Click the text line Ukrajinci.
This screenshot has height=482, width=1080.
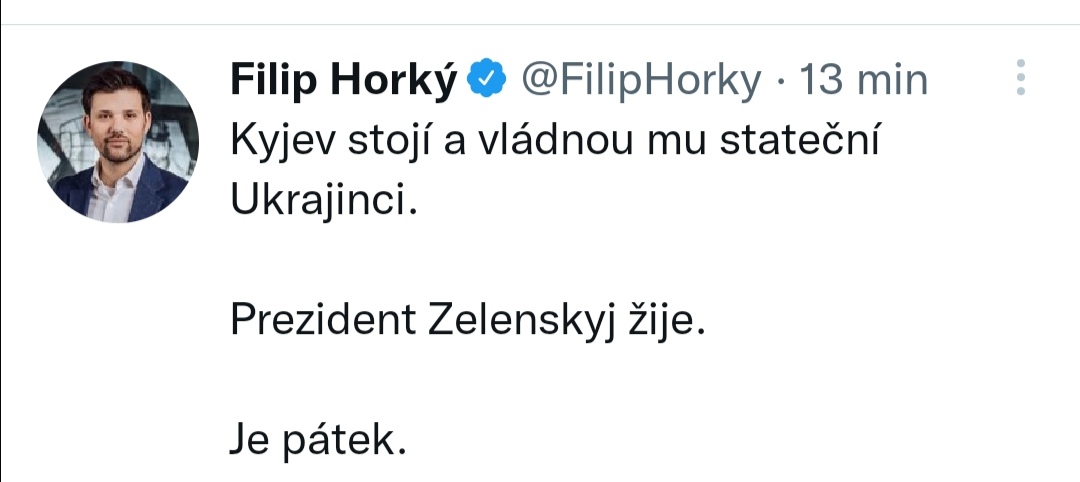coord(321,201)
